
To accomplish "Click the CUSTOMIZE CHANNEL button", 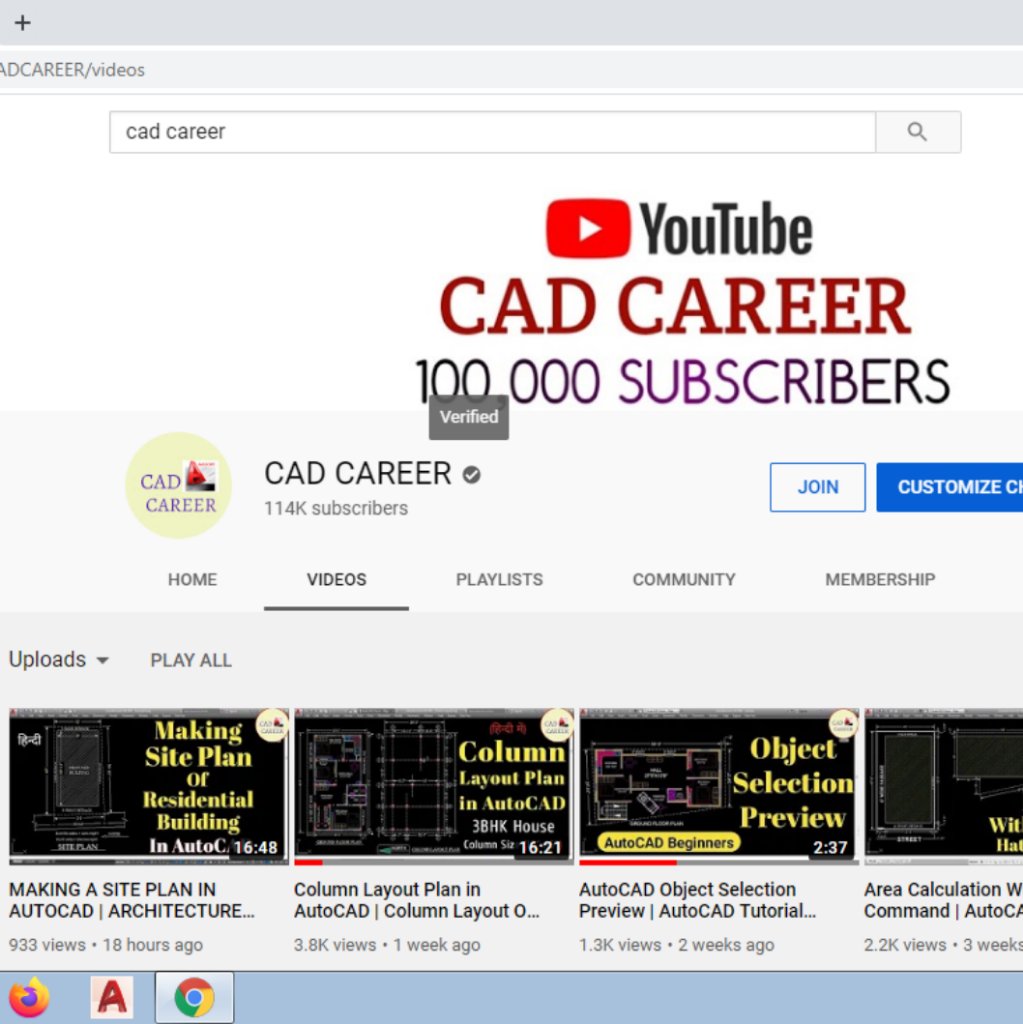I will 950,487.
